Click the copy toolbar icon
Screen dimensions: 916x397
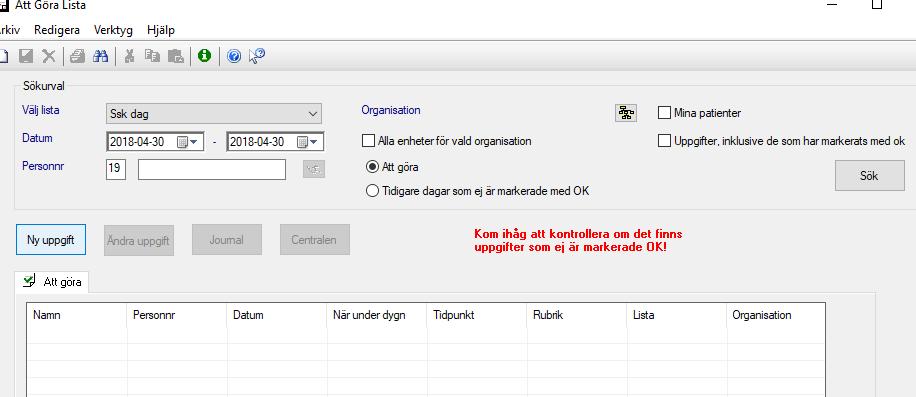tap(152, 56)
